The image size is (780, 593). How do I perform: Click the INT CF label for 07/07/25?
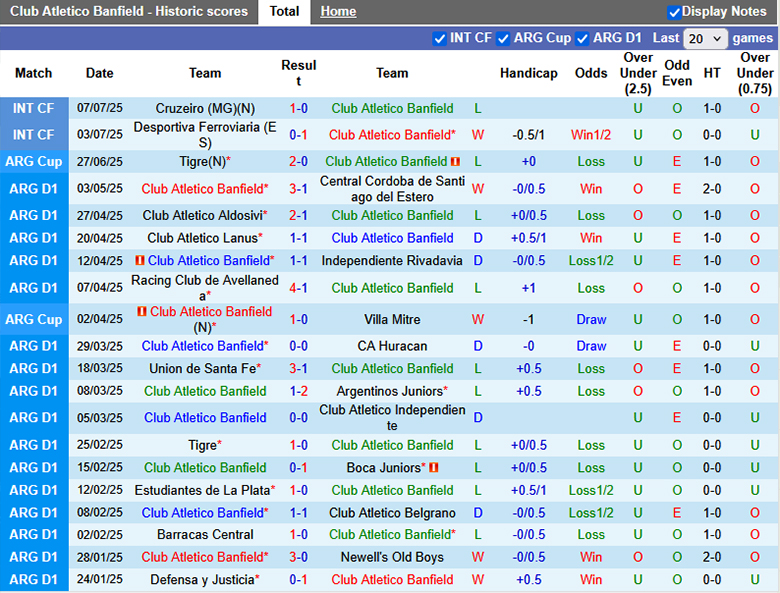click(x=34, y=108)
